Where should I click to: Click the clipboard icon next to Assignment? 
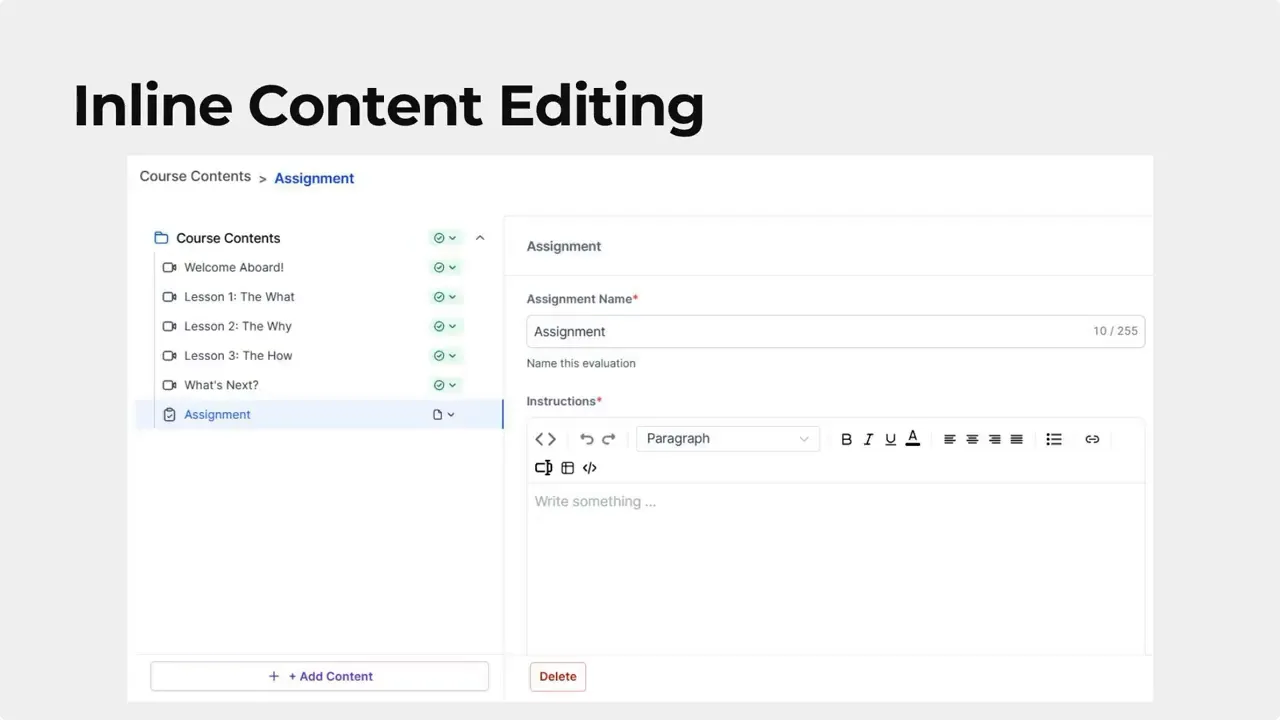point(169,414)
